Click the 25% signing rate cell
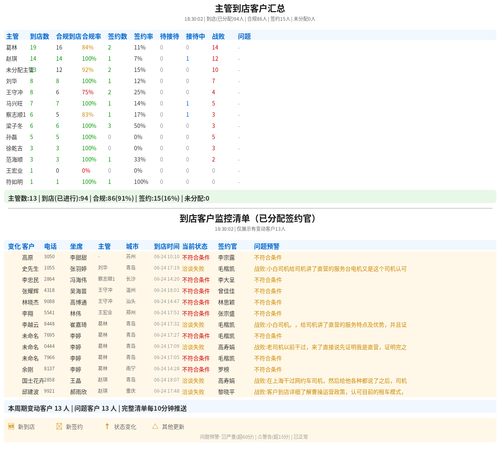 pos(140,92)
